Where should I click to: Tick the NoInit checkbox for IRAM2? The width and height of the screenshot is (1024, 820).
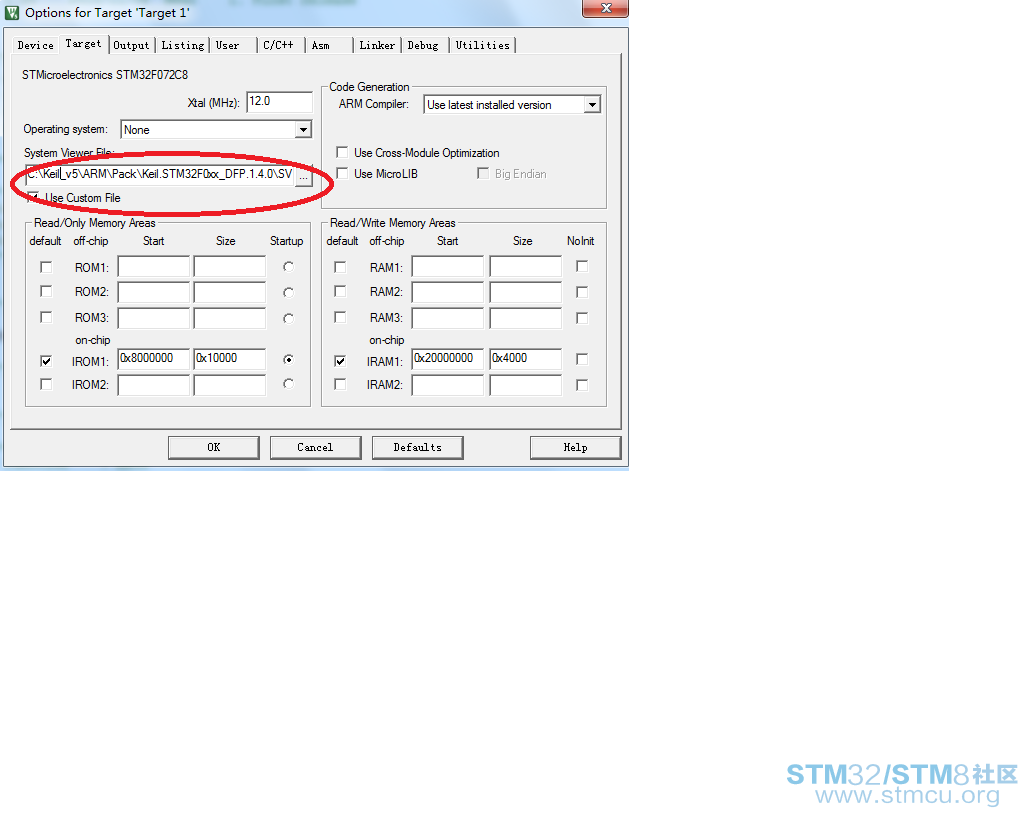click(582, 385)
